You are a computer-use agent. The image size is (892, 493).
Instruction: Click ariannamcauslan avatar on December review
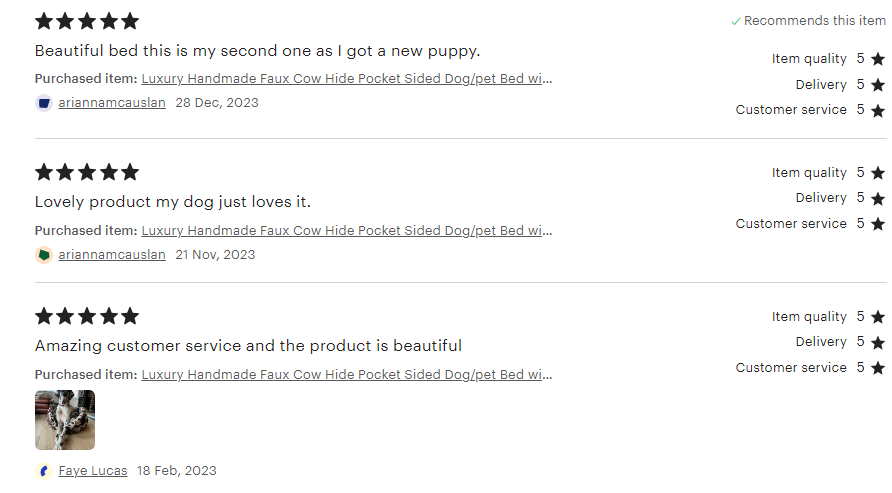(43, 102)
